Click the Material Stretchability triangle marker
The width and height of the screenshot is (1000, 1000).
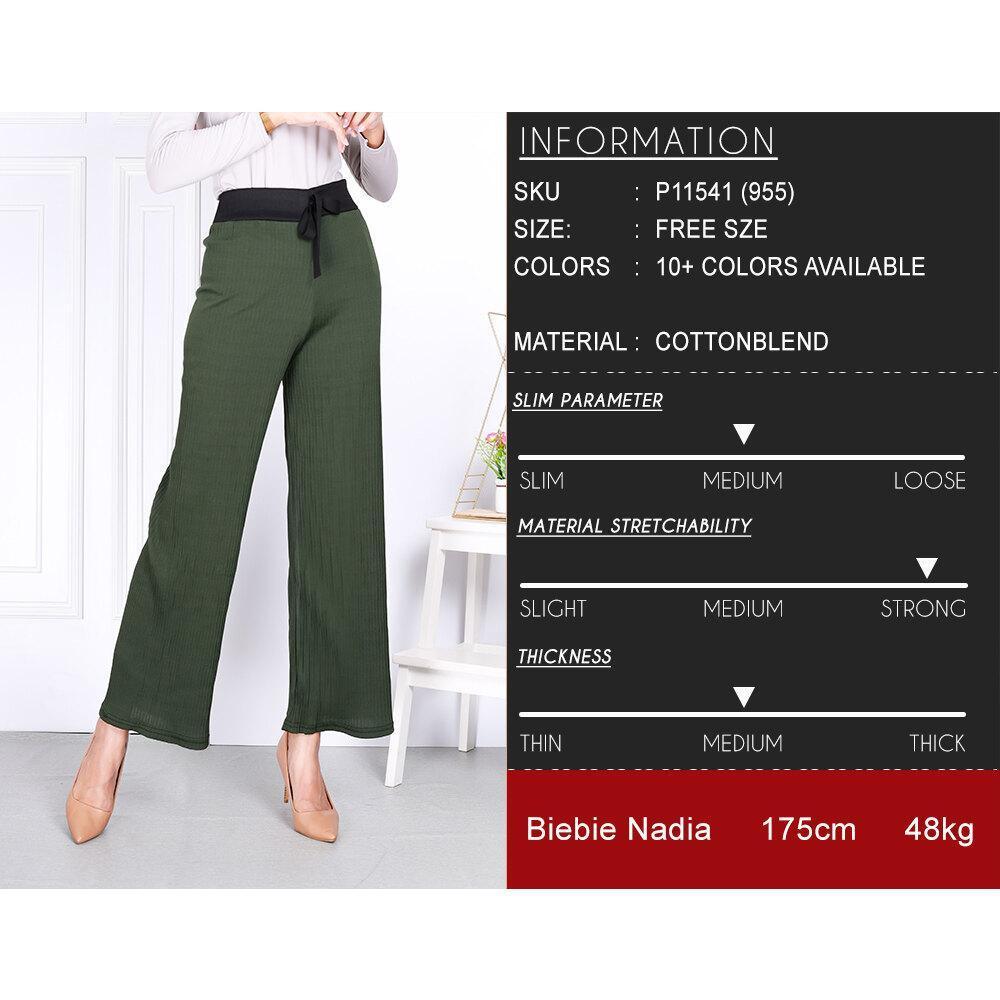pos(927,568)
